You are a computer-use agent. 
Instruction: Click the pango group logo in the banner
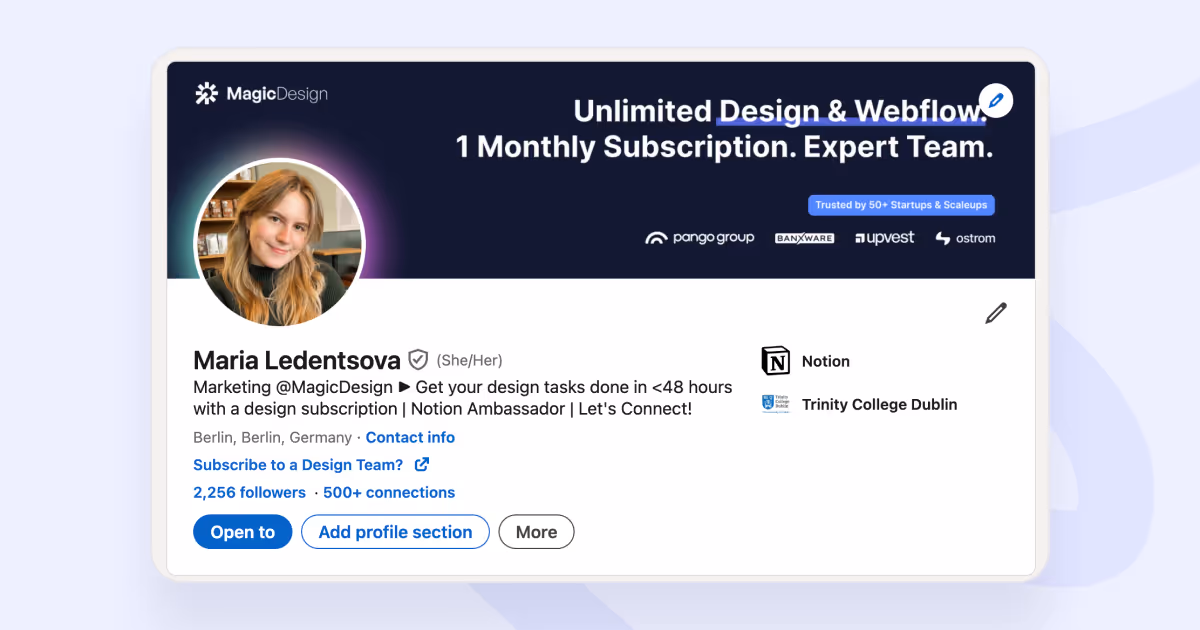(x=699, y=238)
